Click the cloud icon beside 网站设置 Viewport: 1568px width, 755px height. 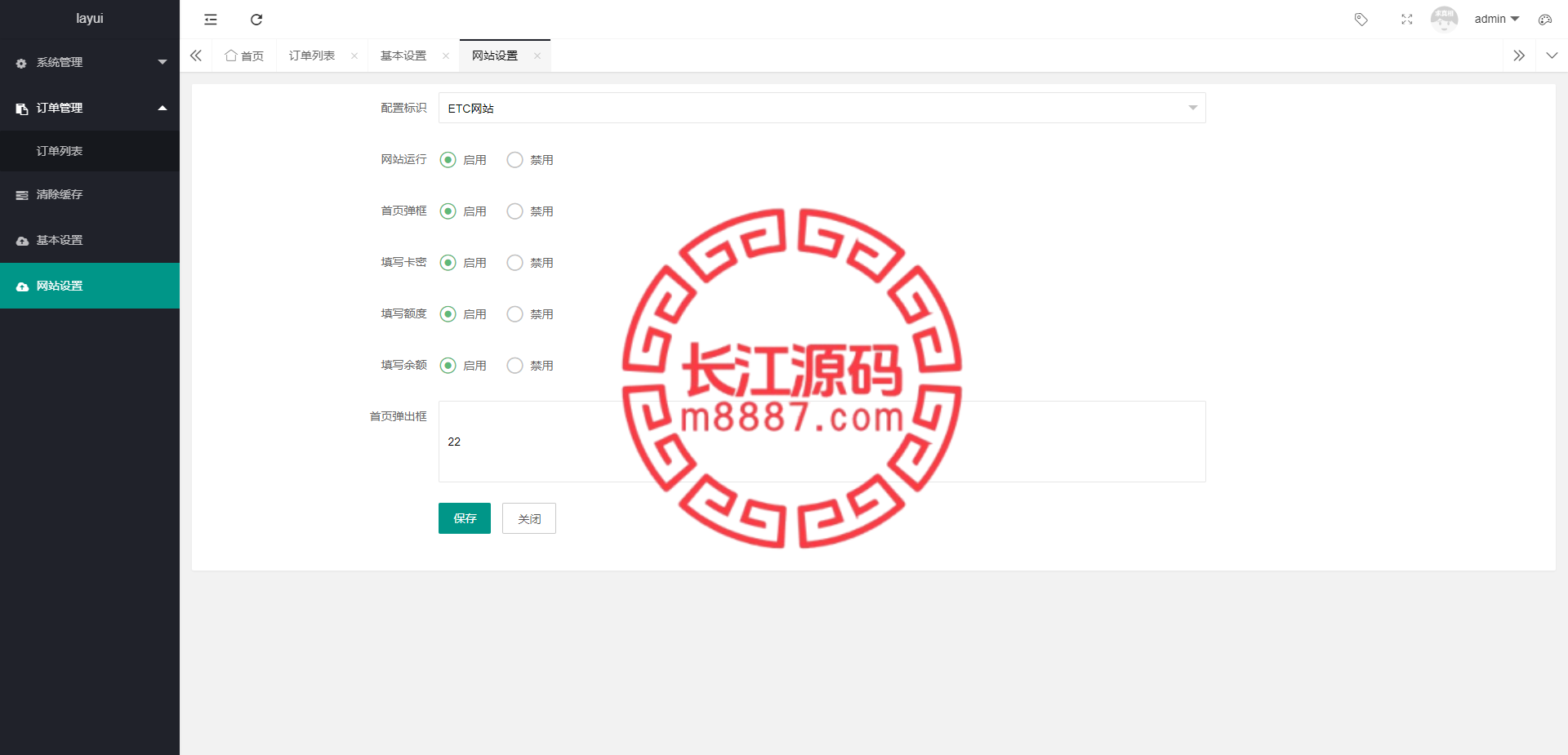coord(22,286)
